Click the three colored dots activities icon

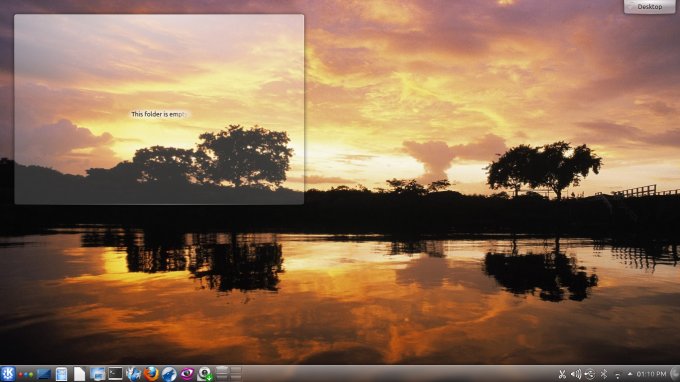(26, 374)
